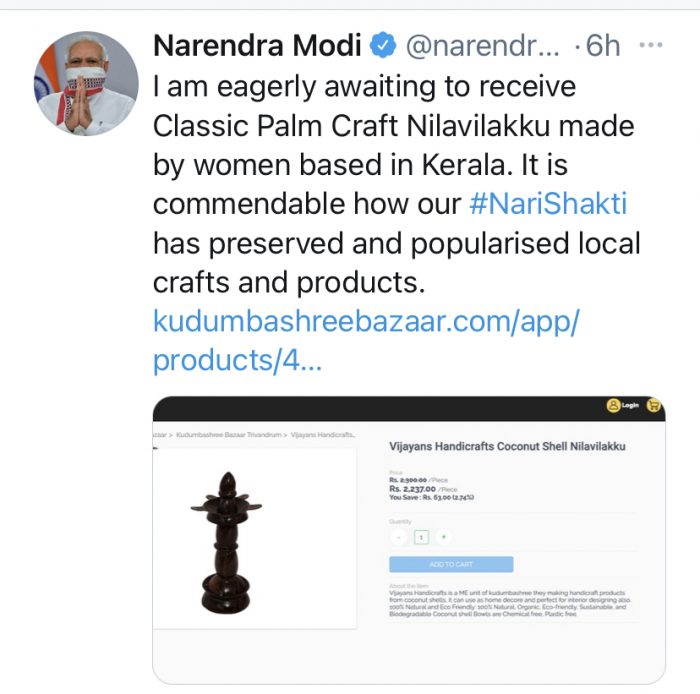Click the Login user icon in preview
Viewport: 700px width, 694px height.
(612, 405)
